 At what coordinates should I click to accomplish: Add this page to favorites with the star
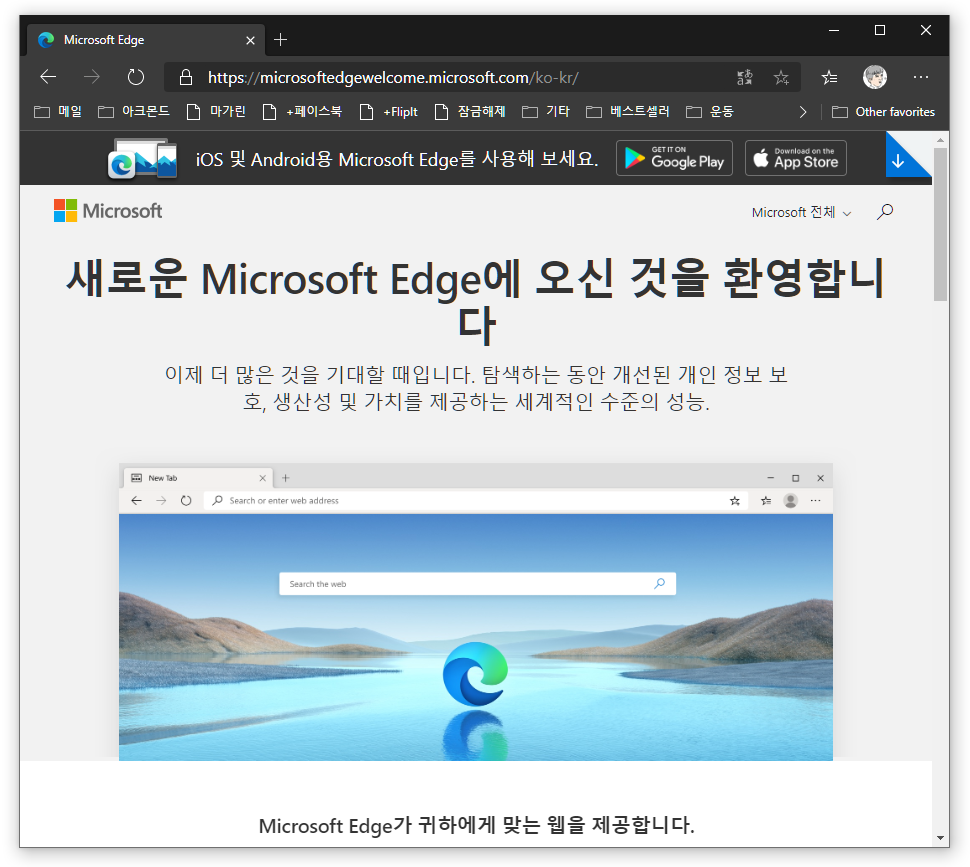[781, 77]
